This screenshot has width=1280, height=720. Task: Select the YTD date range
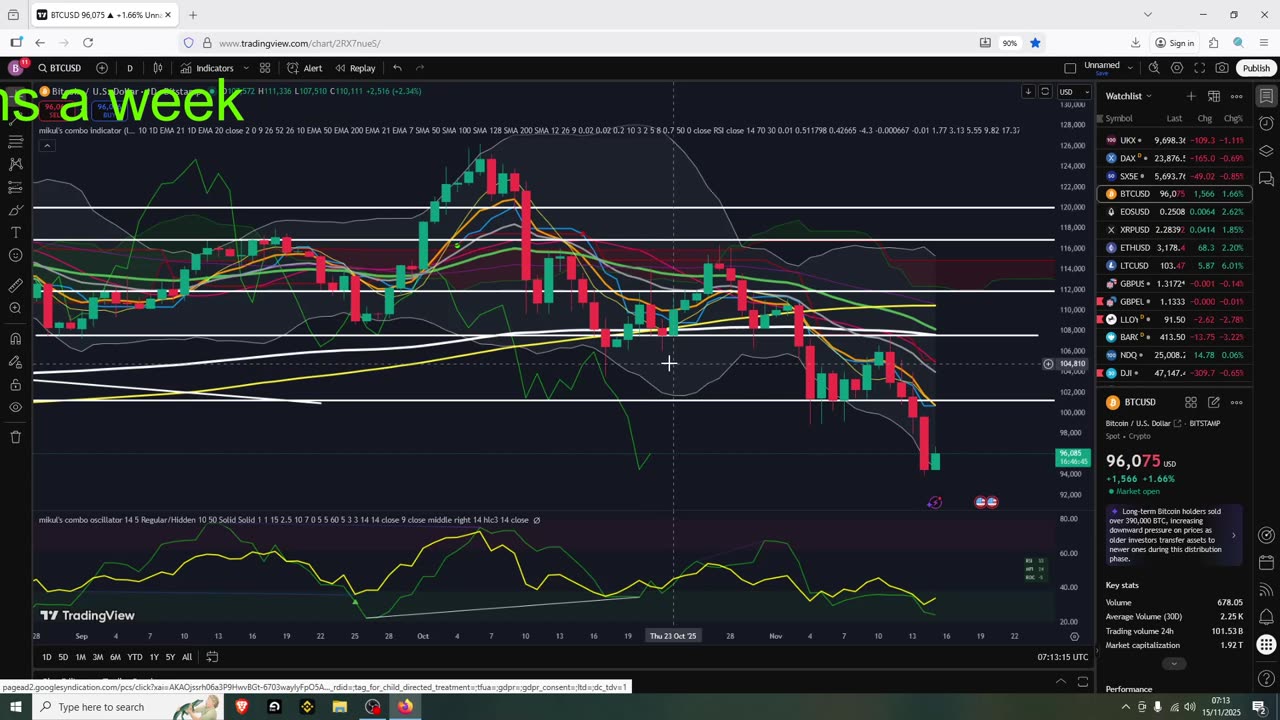click(x=134, y=657)
